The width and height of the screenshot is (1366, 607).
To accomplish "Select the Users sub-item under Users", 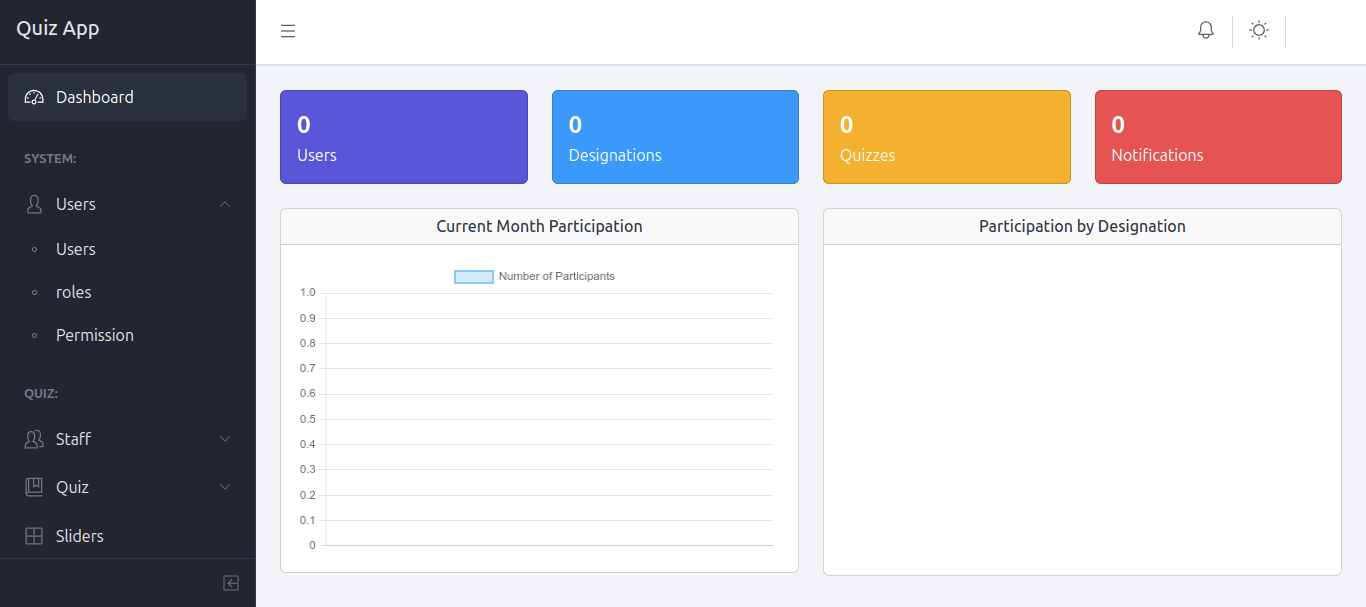I will [x=75, y=249].
